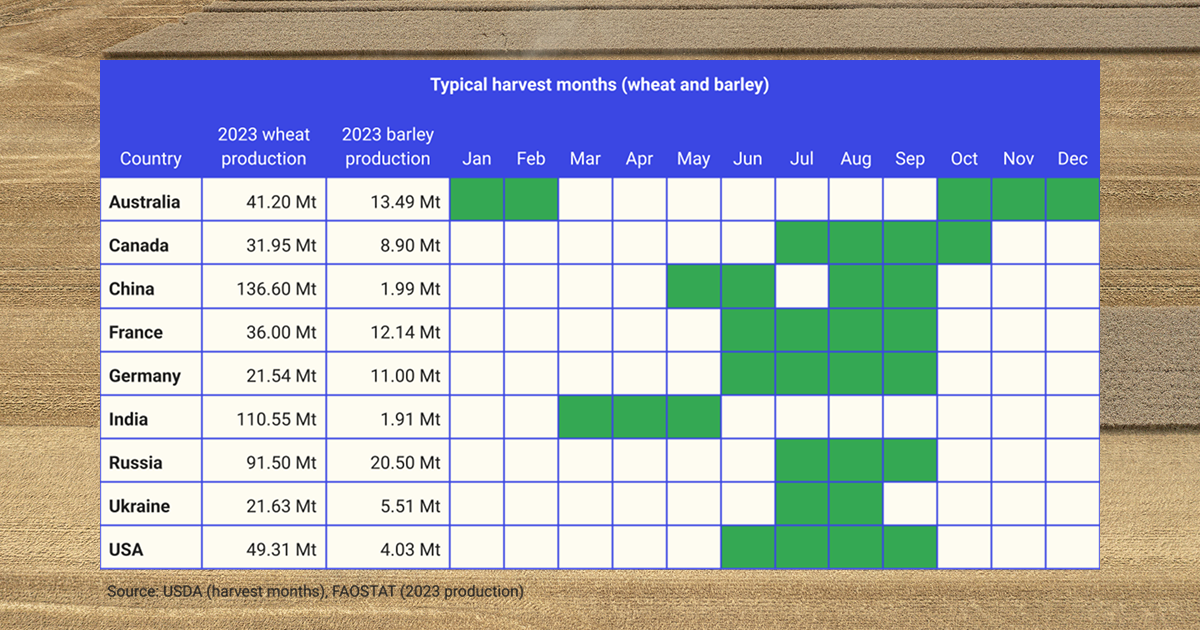1200x630 pixels.
Task: Click Russia's green September harvest cell
Action: [x=910, y=462]
